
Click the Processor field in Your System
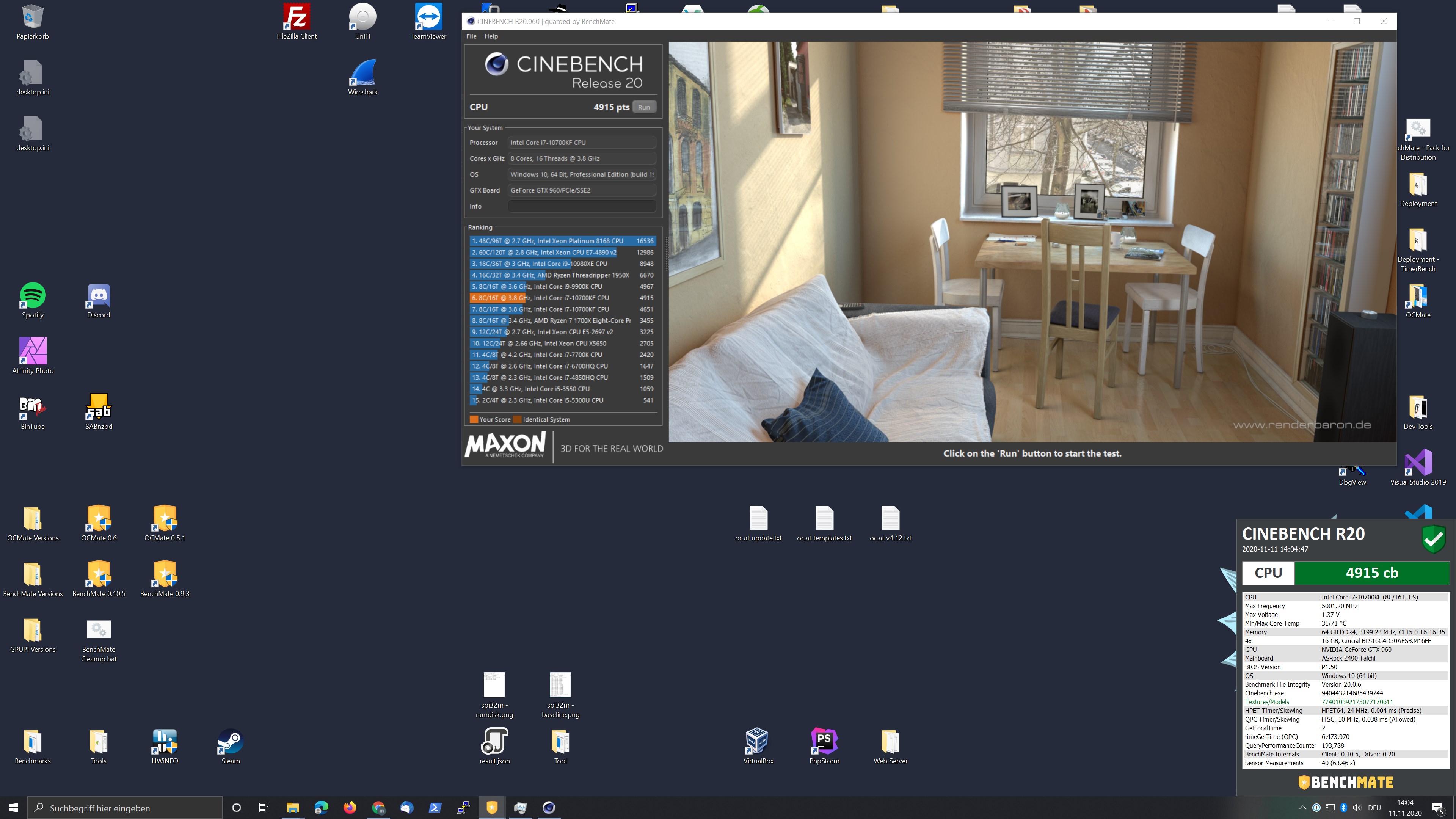582,143
